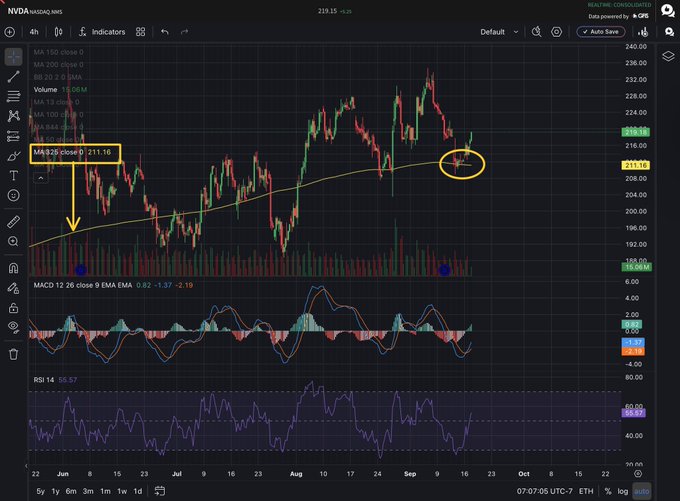Screen dimensions: 680x501
Task: Click the blue event marker near September
Action: [x=444, y=270]
